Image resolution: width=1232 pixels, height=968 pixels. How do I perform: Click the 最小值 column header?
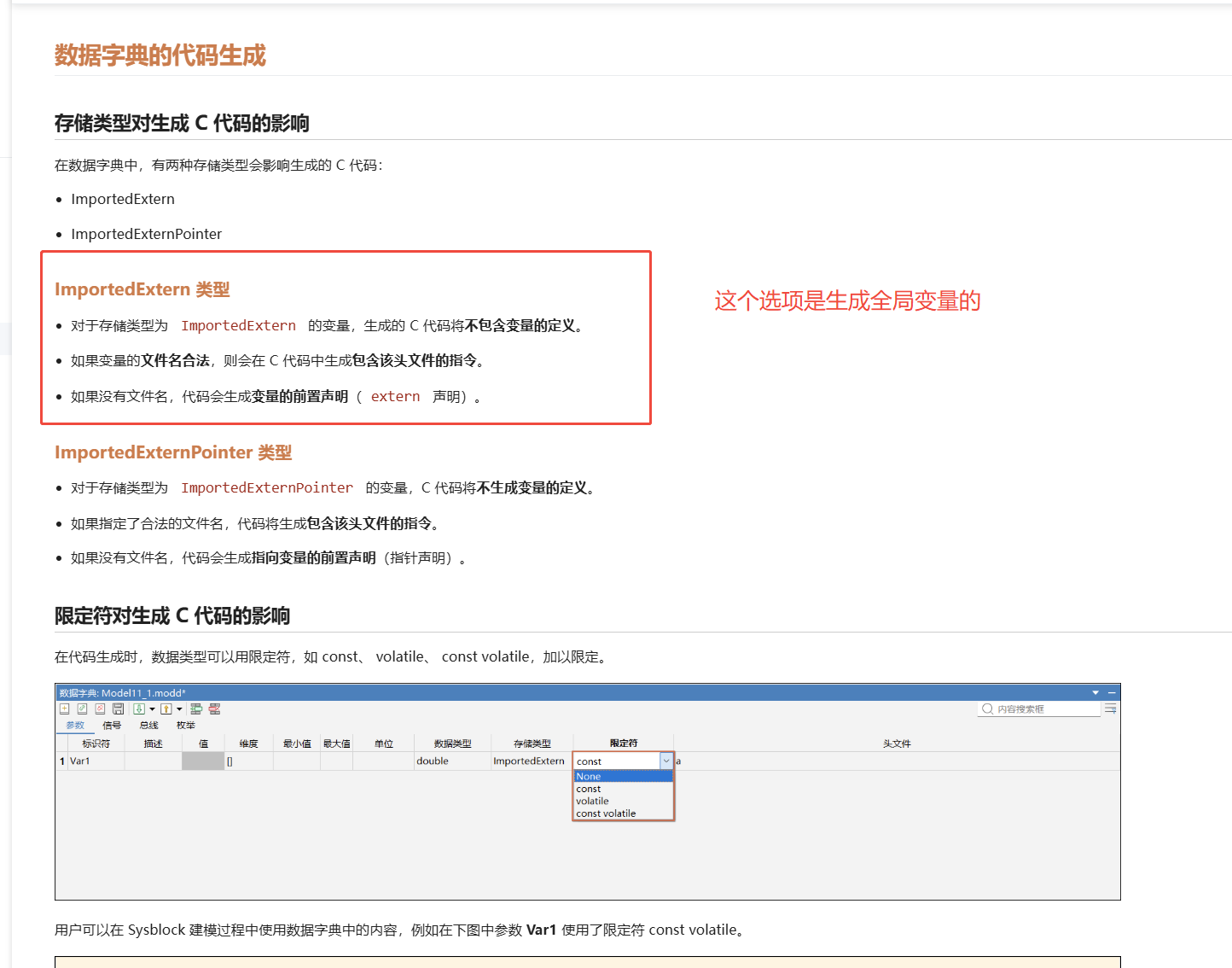point(297,743)
